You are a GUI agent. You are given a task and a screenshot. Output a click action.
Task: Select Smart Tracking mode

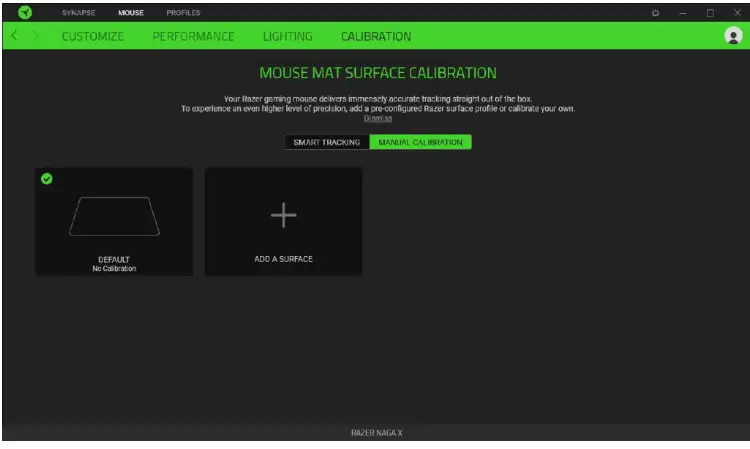pyautogui.click(x=327, y=142)
